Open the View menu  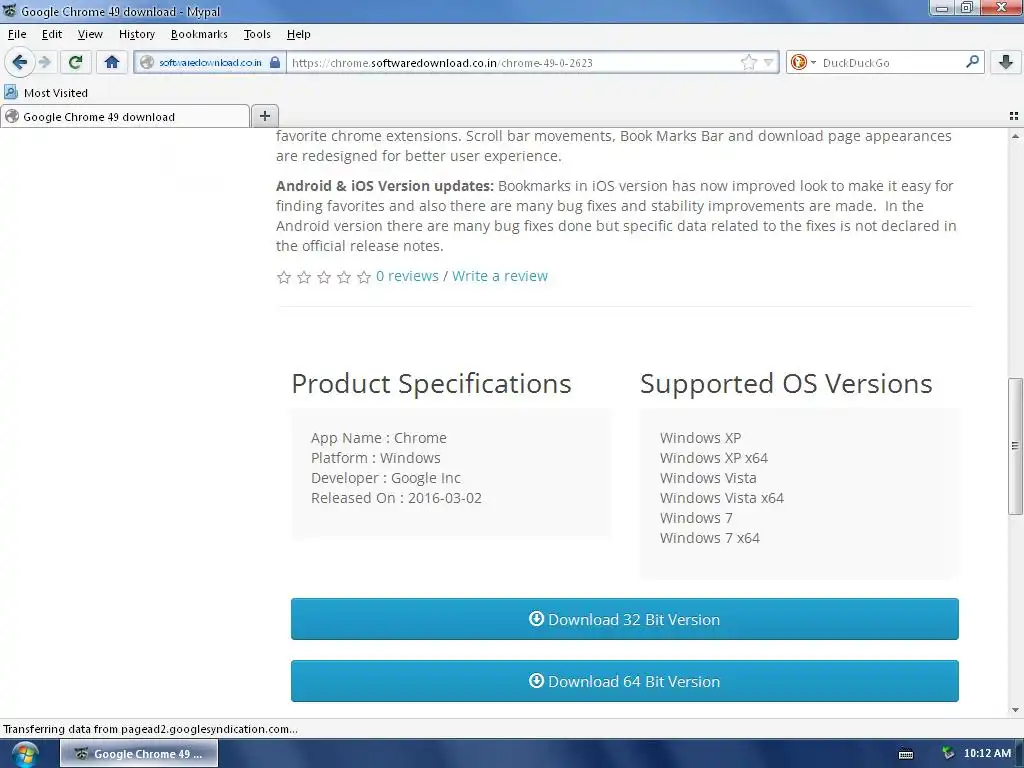(x=90, y=34)
